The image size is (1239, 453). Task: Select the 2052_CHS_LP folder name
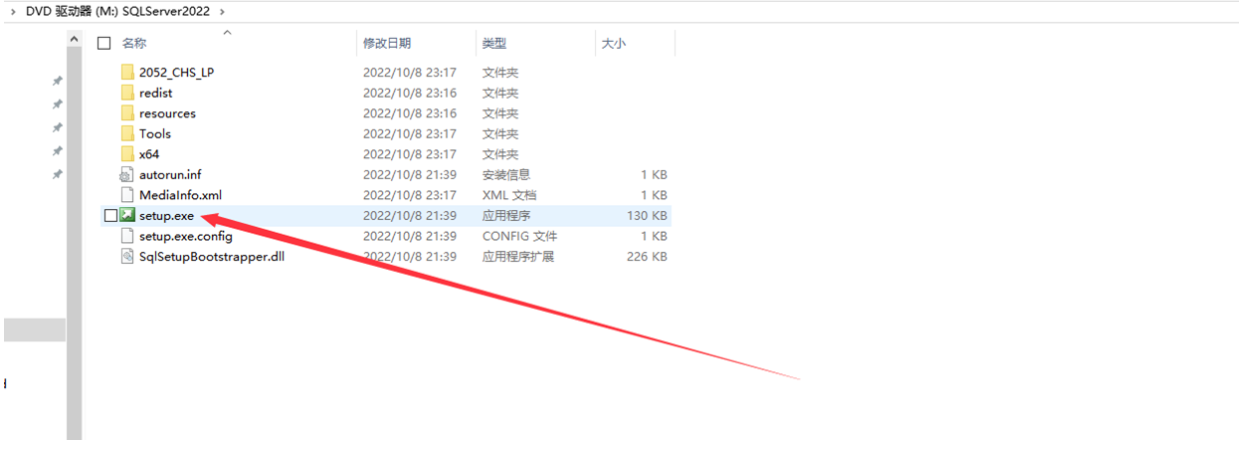pyautogui.click(x=176, y=72)
